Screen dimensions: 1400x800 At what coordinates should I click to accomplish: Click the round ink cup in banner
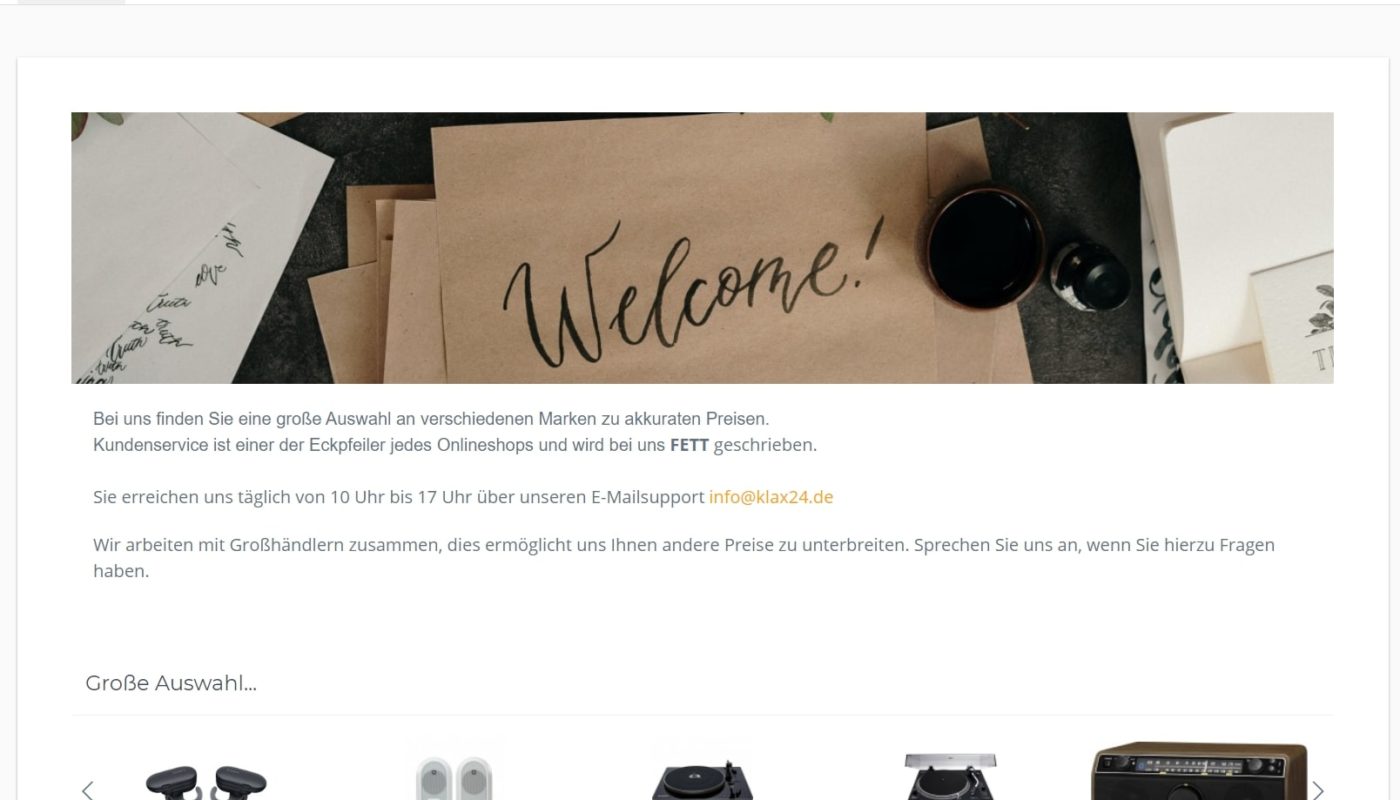coord(984,247)
